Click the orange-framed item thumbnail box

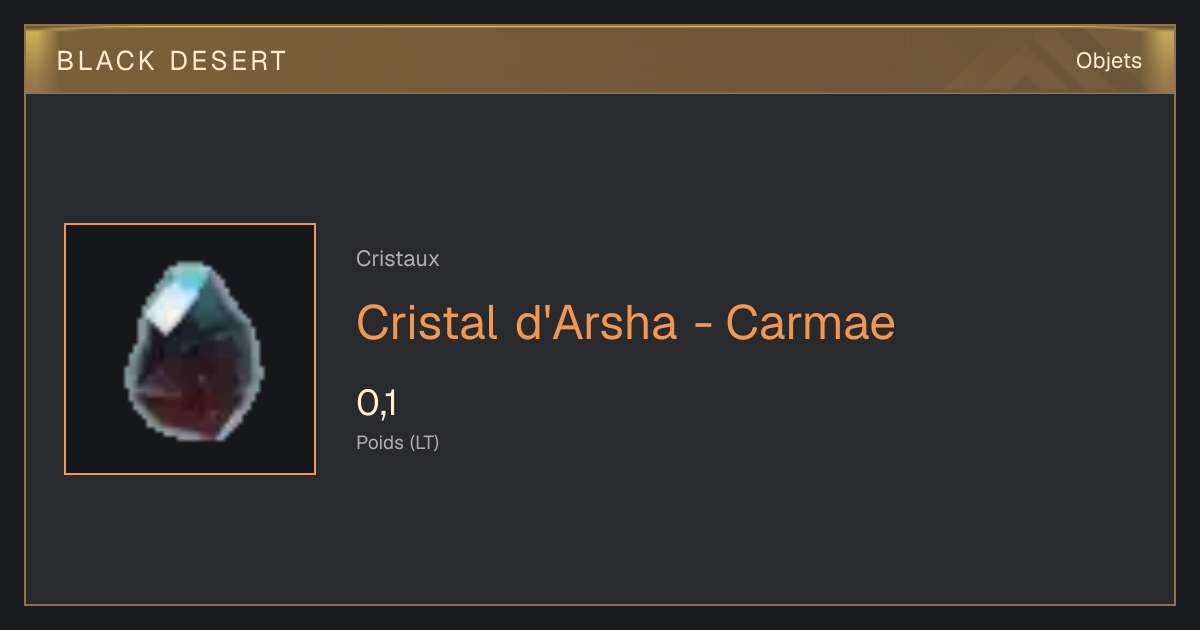click(190, 349)
